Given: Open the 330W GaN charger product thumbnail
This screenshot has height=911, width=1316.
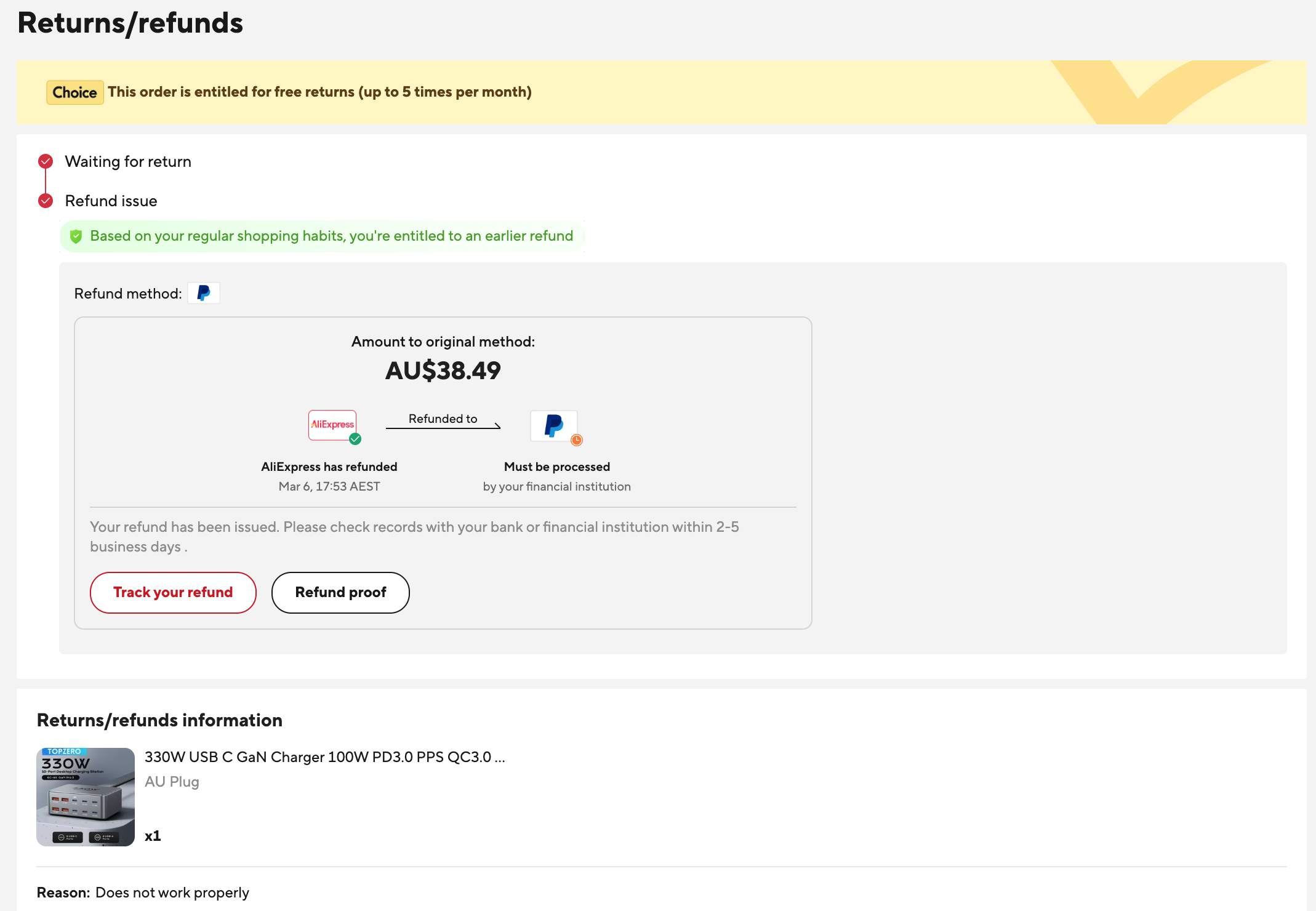Looking at the screenshot, I should [86, 797].
